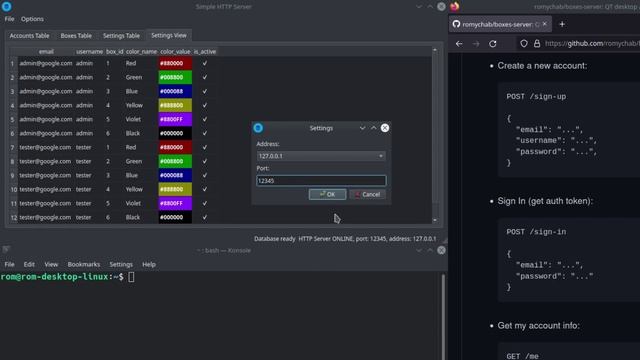
Task: Click the admin Green #008800 color cell
Action: pyautogui.click(x=175, y=77)
